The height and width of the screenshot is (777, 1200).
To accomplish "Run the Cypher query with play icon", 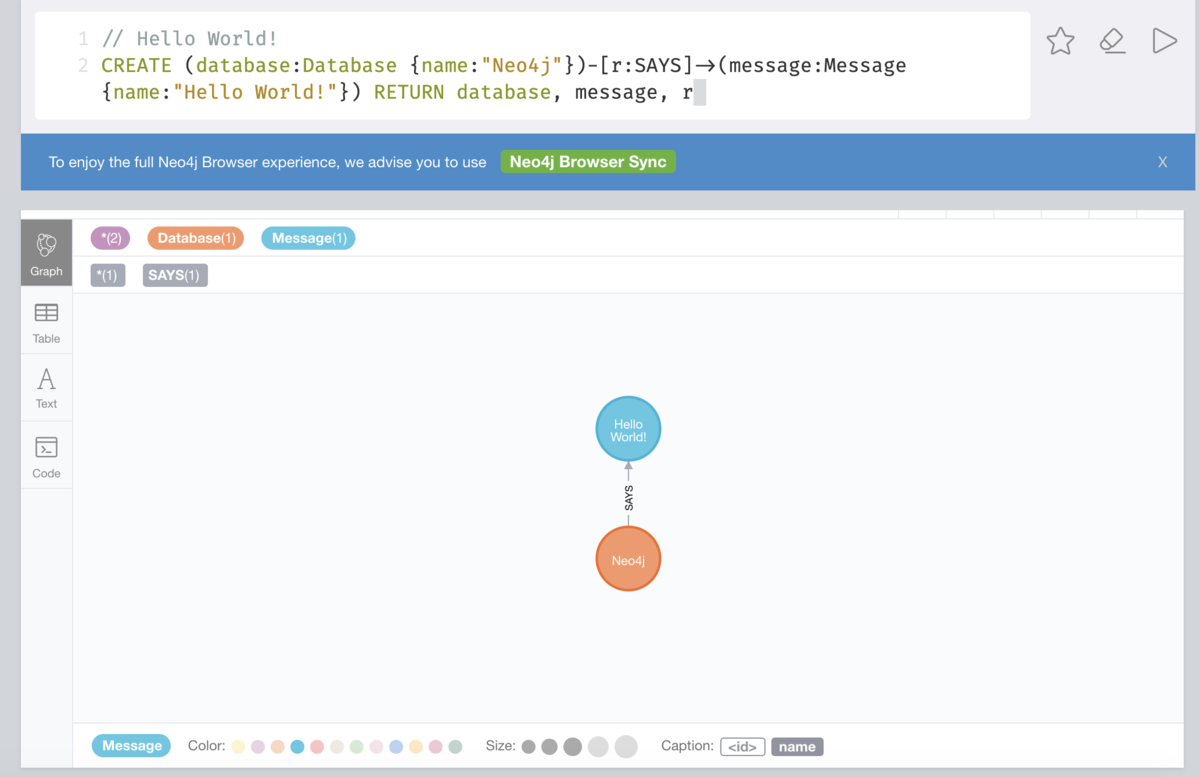I will click(x=1164, y=41).
